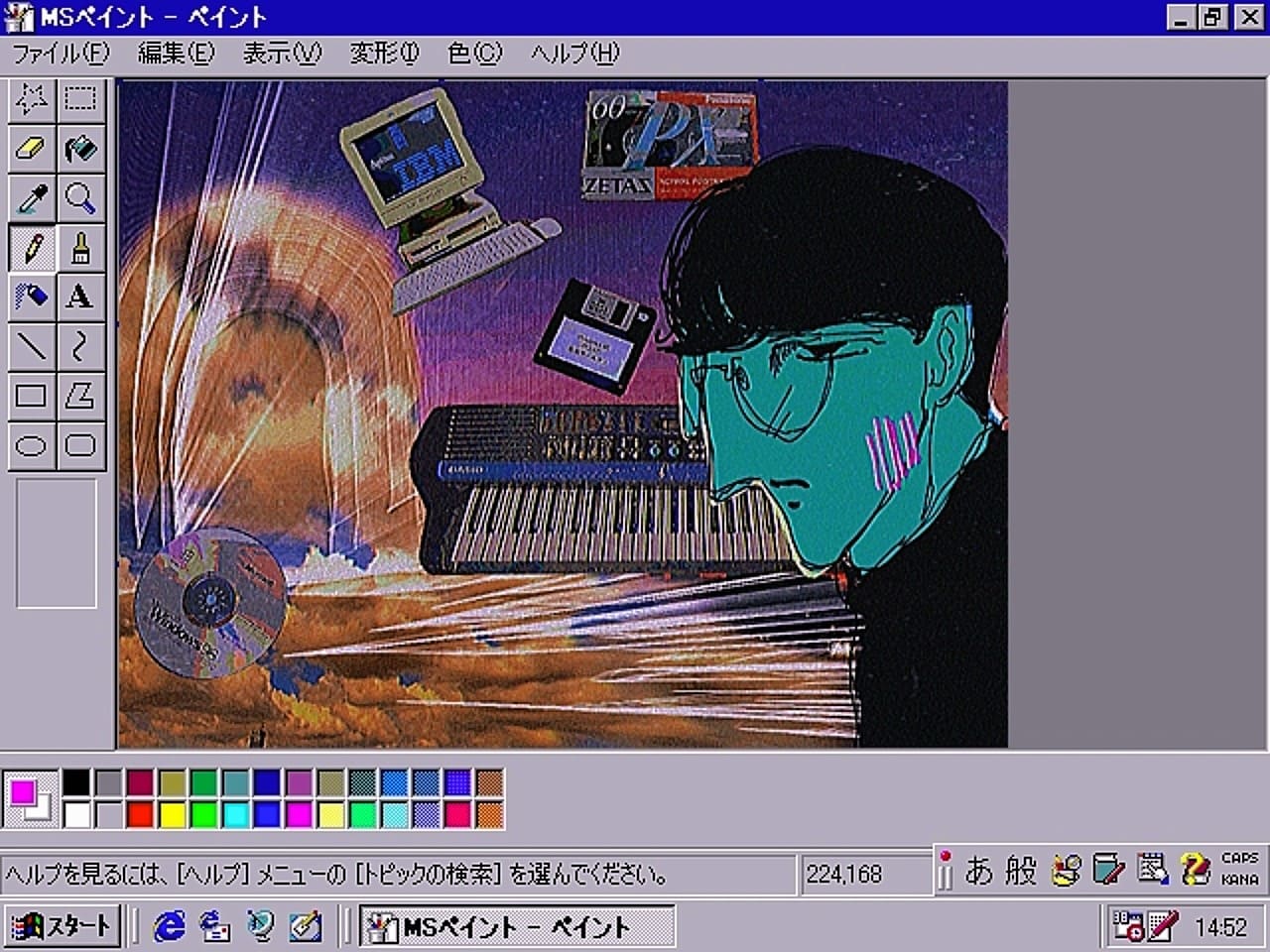Click the スタート Start button

click(63, 926)
